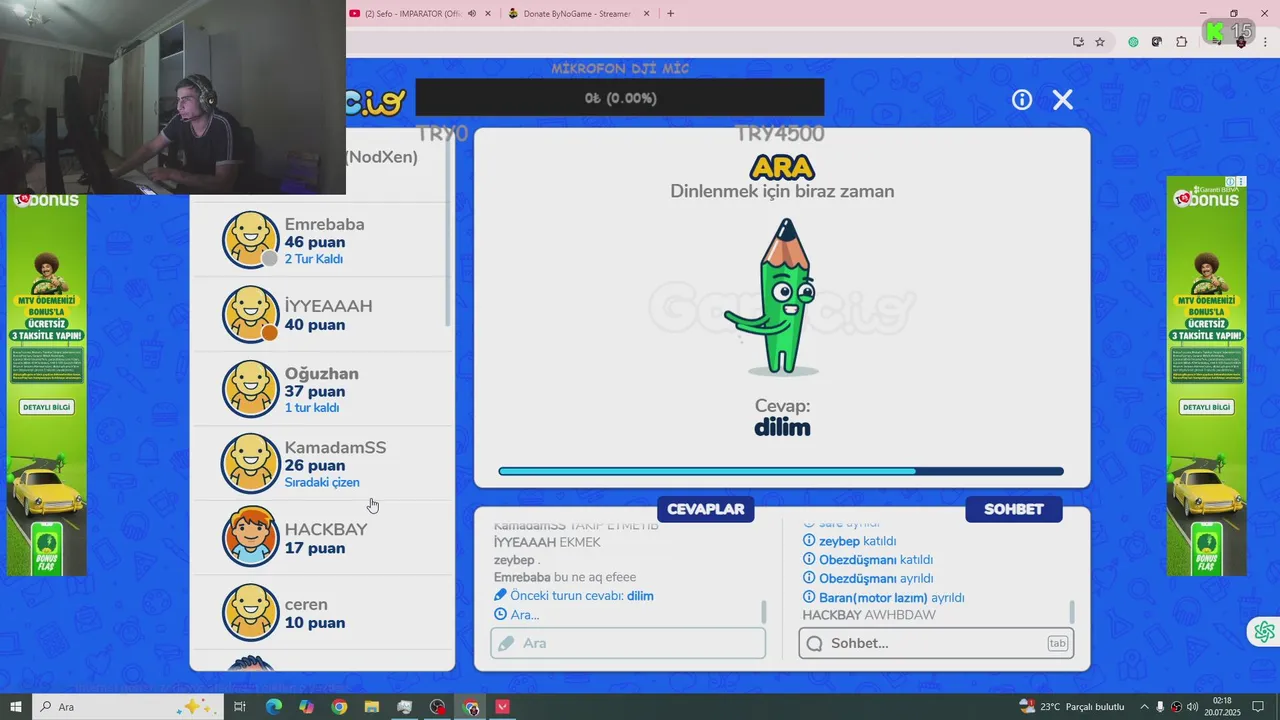Click the webcam overlay thumbnail
Image resolution: width=1280 pixels, height=720 pixels.
[x=173, y=97]
